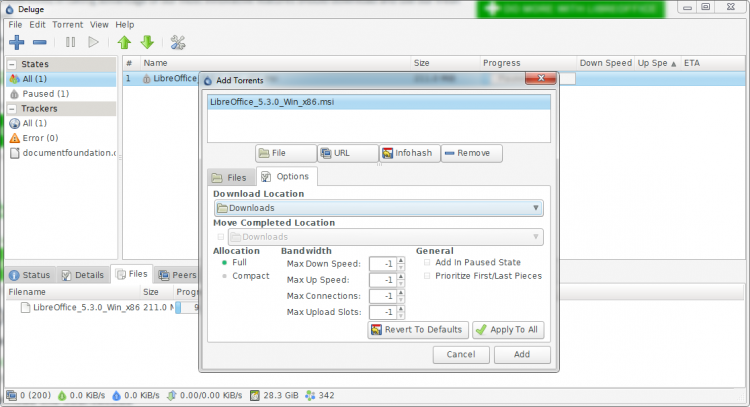
Task: Increase Max Down Speed with up stepper
Action: pyautogui.click(x=401, y=261)
